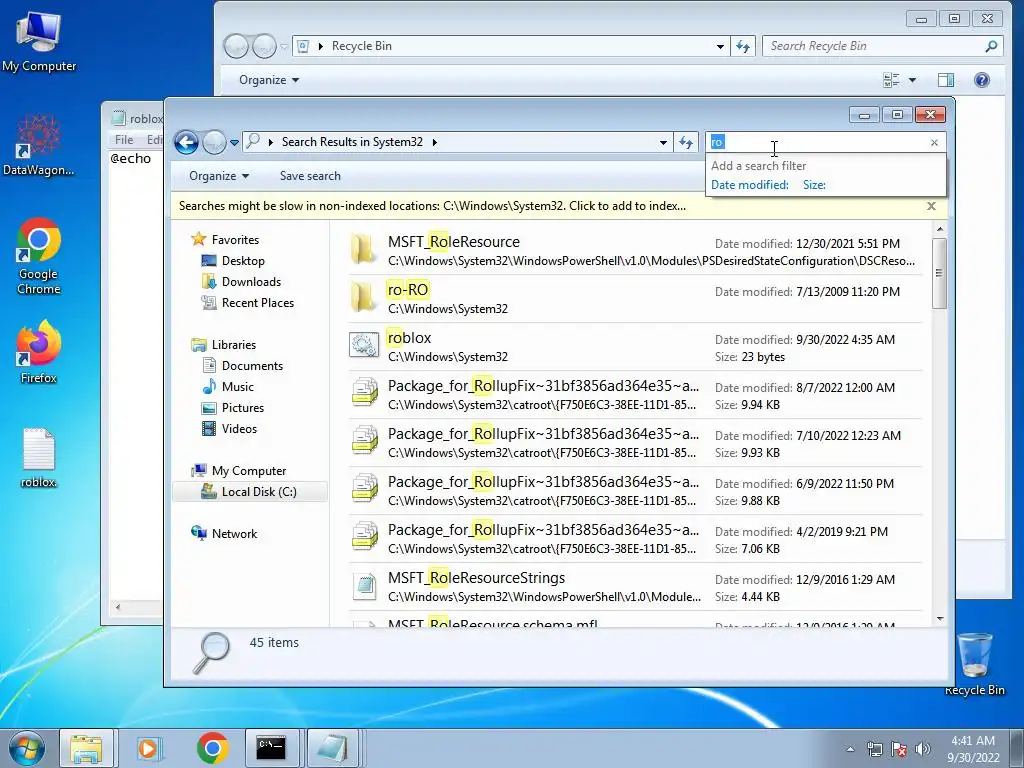
Task: Open Chrome from the taskbar
Action: (212, 748)
